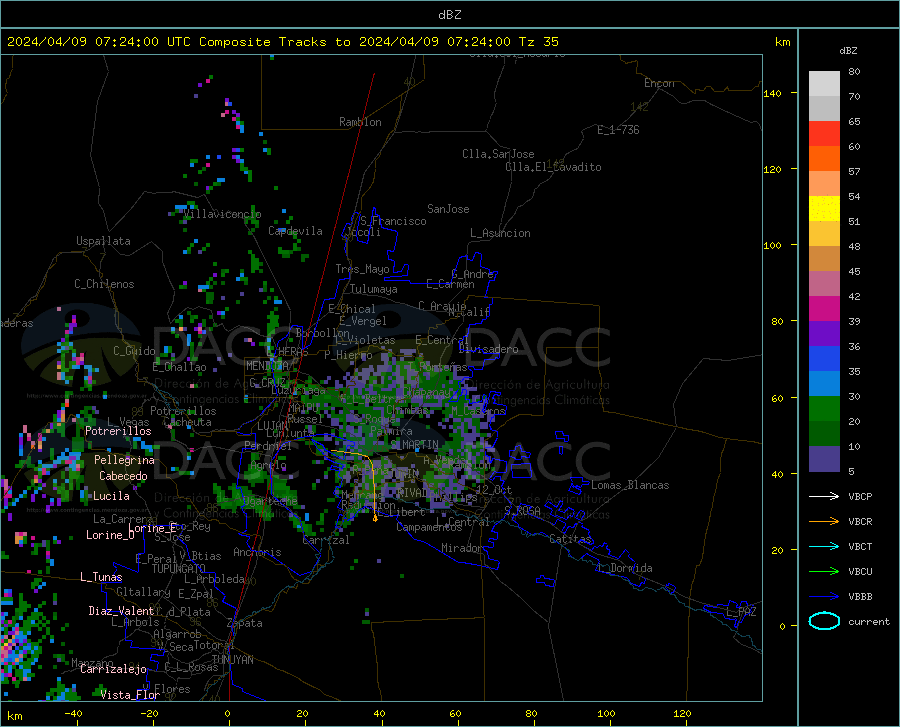
Task: Click the 'C_Chilenos' map label
Action: pyautogui.click(x=104, y=284)
